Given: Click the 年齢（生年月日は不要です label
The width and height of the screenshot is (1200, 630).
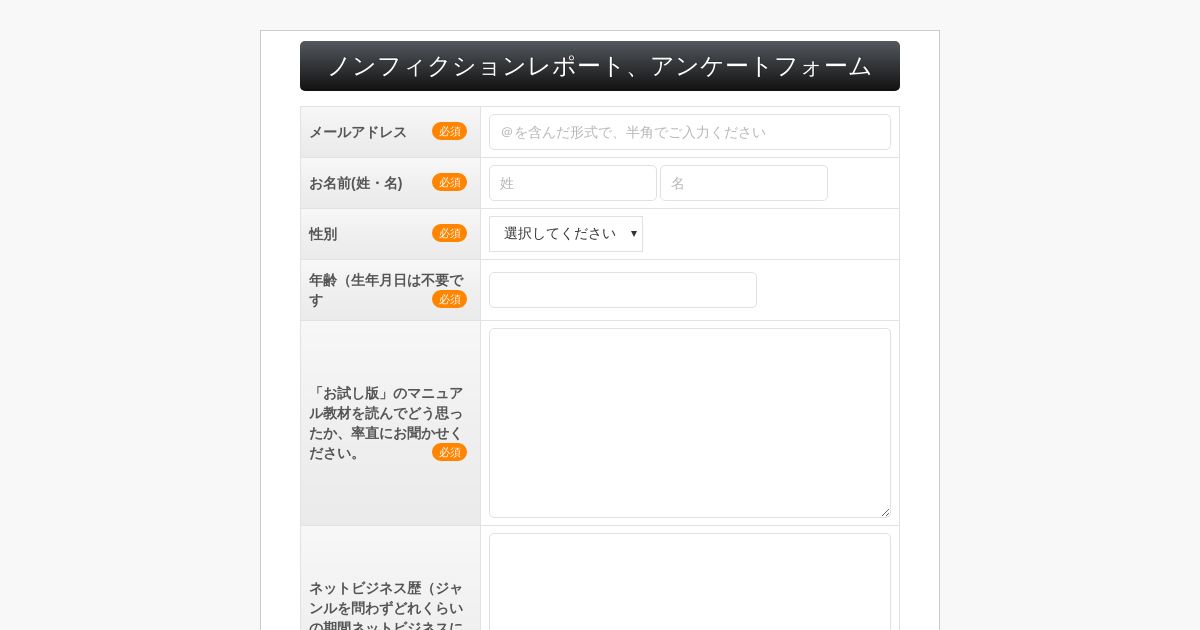Looking at the screenshot, I should tap(386, 290).
